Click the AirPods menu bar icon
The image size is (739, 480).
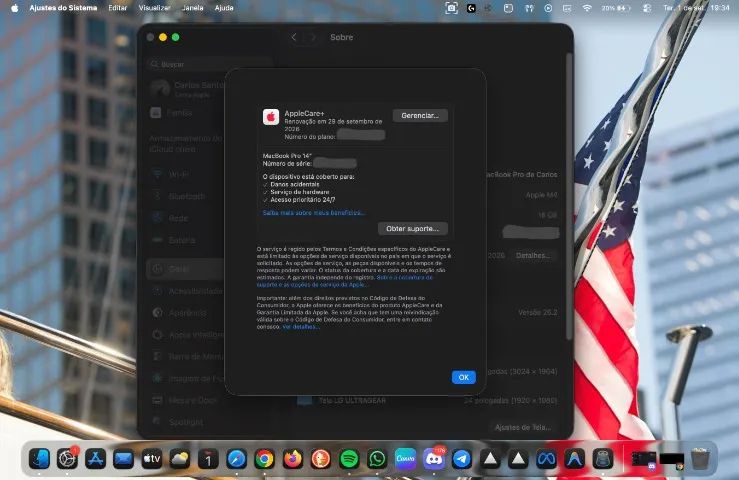[x=529, y=8]
